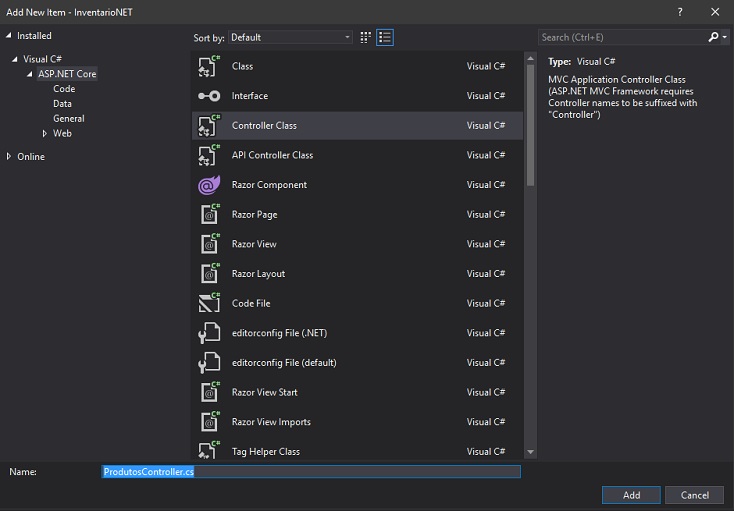Click the Razor View template icon

click(x=210, y=244)
